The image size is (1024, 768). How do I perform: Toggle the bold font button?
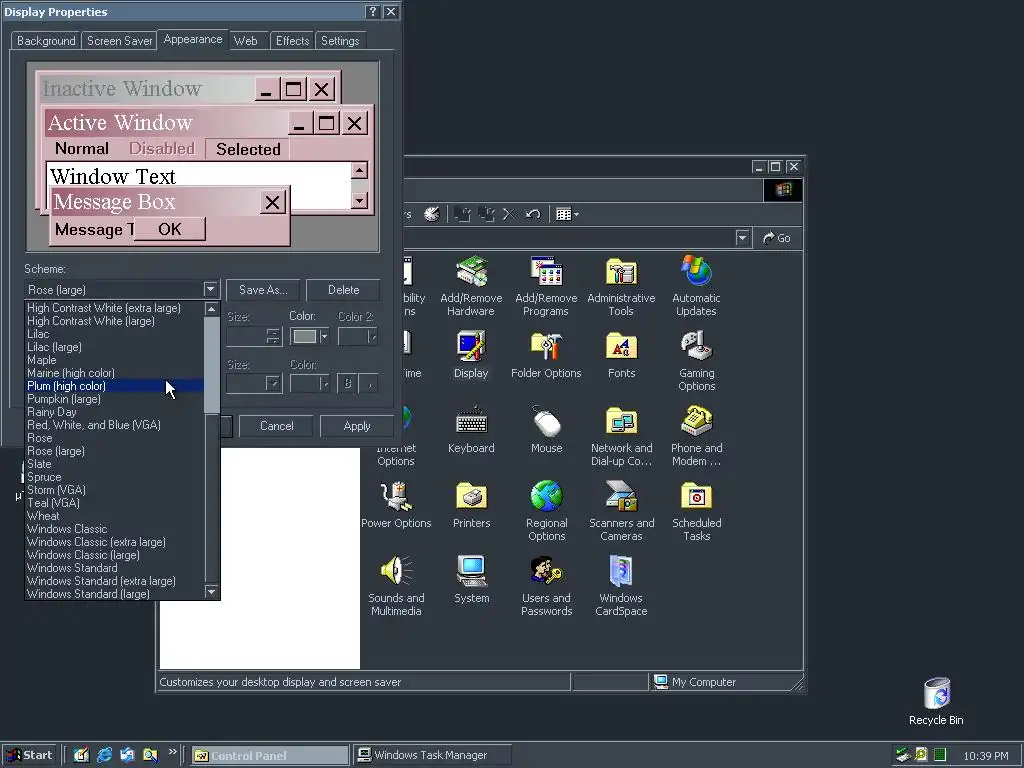pyautogui.click(x=347, y=383)
